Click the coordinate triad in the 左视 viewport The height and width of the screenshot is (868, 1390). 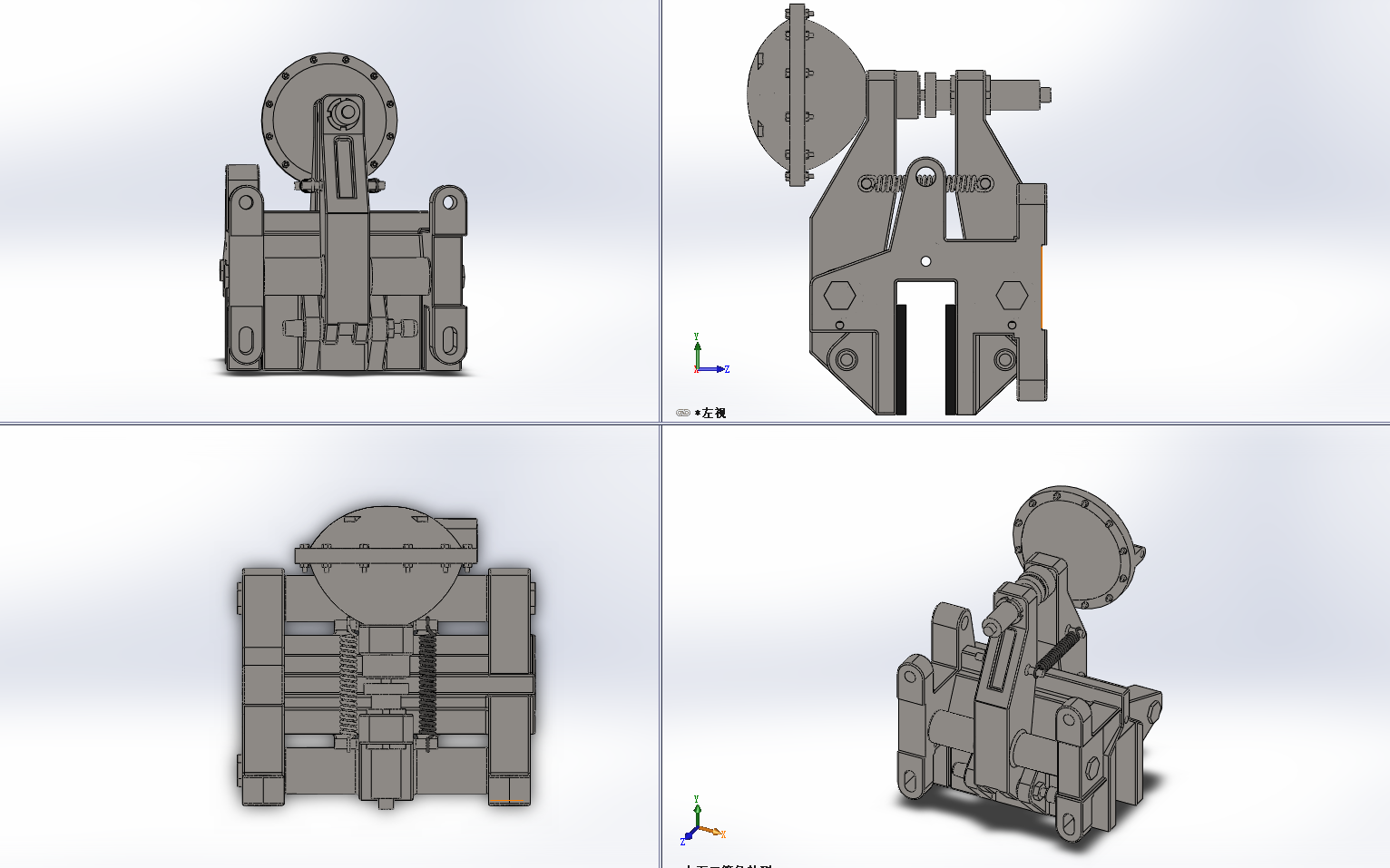tap(710, 354)
